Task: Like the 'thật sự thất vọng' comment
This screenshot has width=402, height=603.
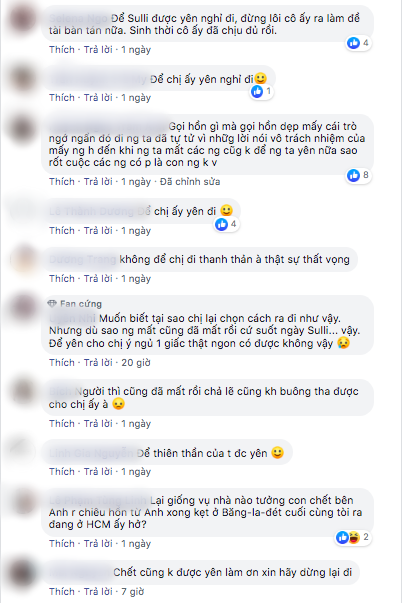Action: tap(62, 278)
